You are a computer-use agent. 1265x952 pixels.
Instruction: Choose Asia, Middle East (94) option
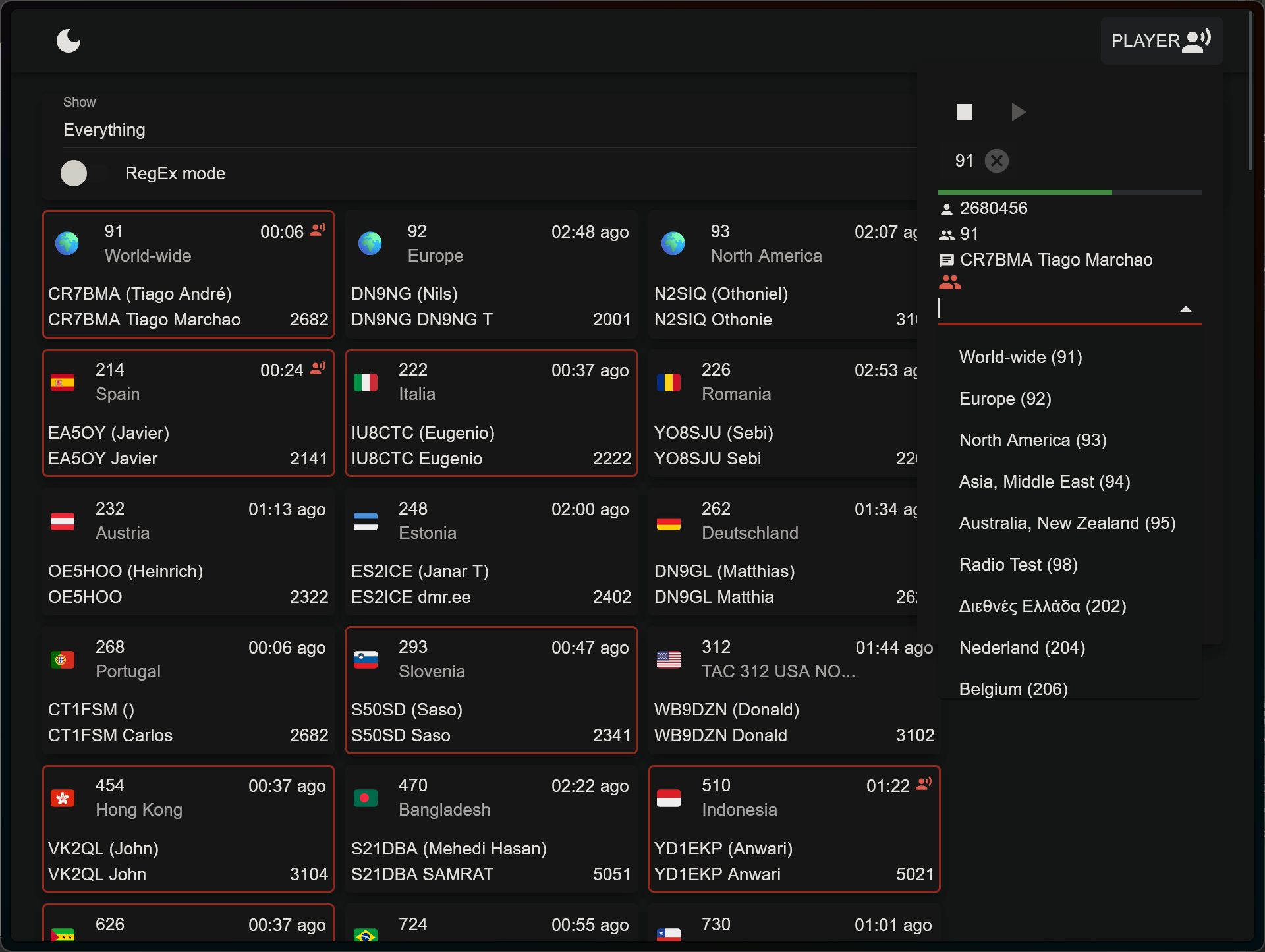point(1044,482)
